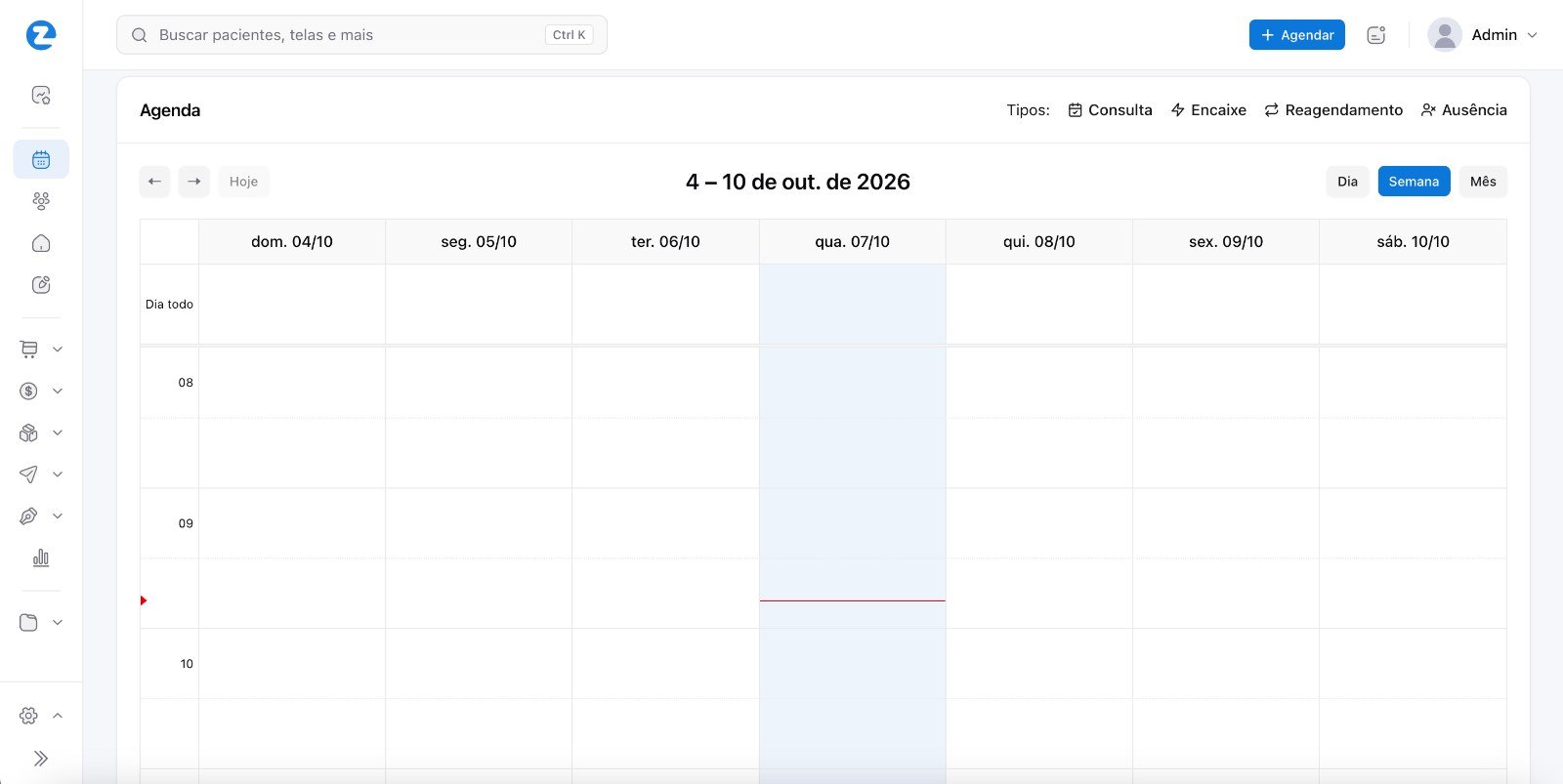
Task: Expand the folder menu chevron
Action: click(58, 623)
